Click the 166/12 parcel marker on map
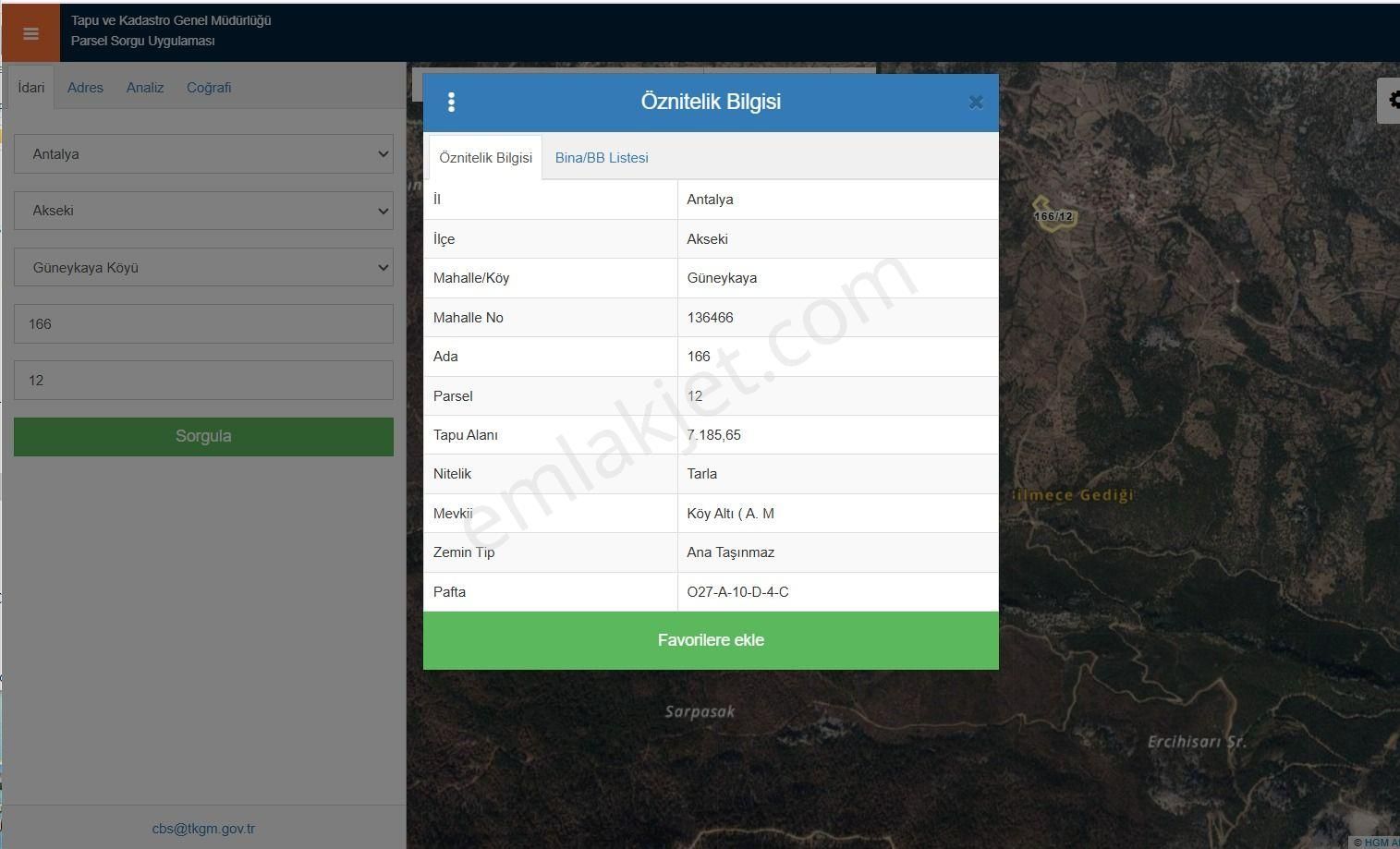Viewport: 1400px width, 849px height. [1053, 216]
